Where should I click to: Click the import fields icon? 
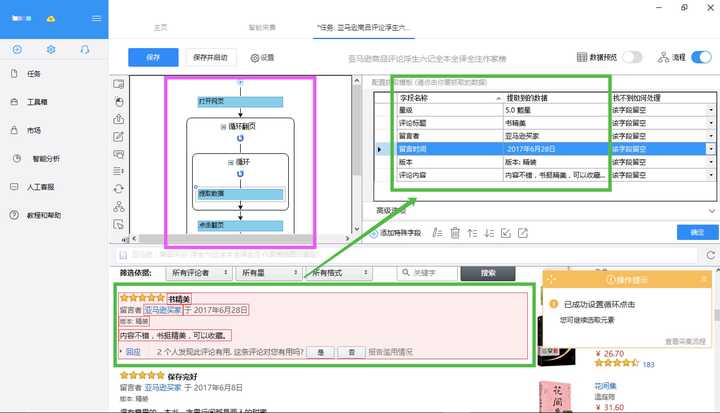click(506, 233)
